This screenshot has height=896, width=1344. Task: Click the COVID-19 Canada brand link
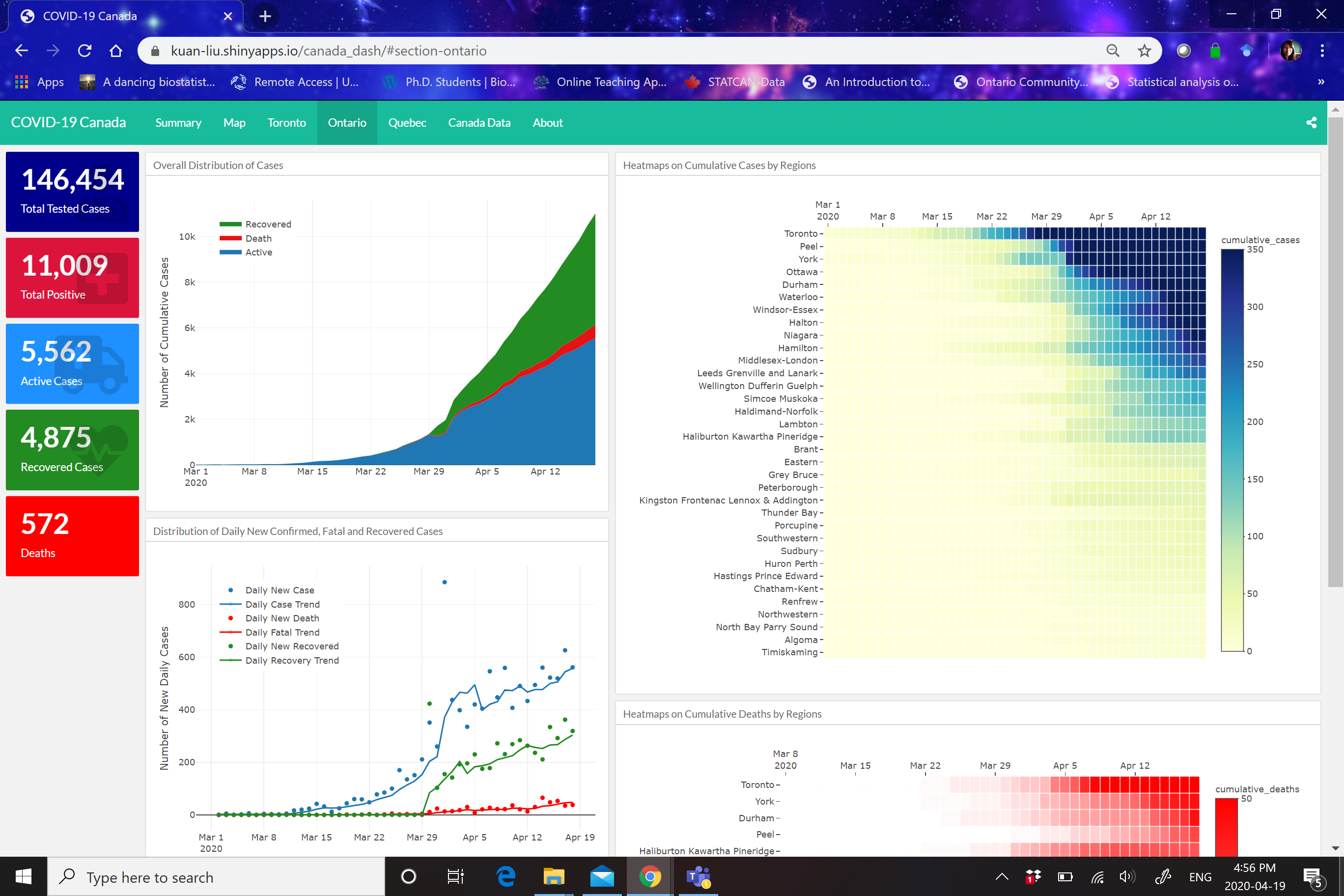[x=68, y=123]
